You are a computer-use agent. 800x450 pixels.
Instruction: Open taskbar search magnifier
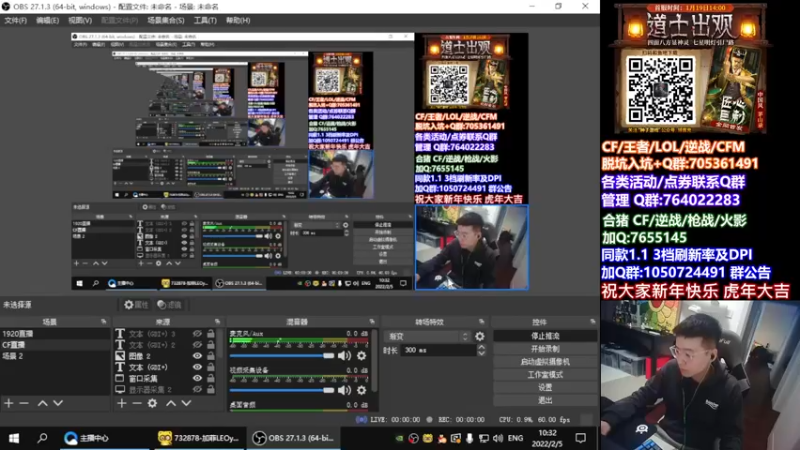(42, 438)
